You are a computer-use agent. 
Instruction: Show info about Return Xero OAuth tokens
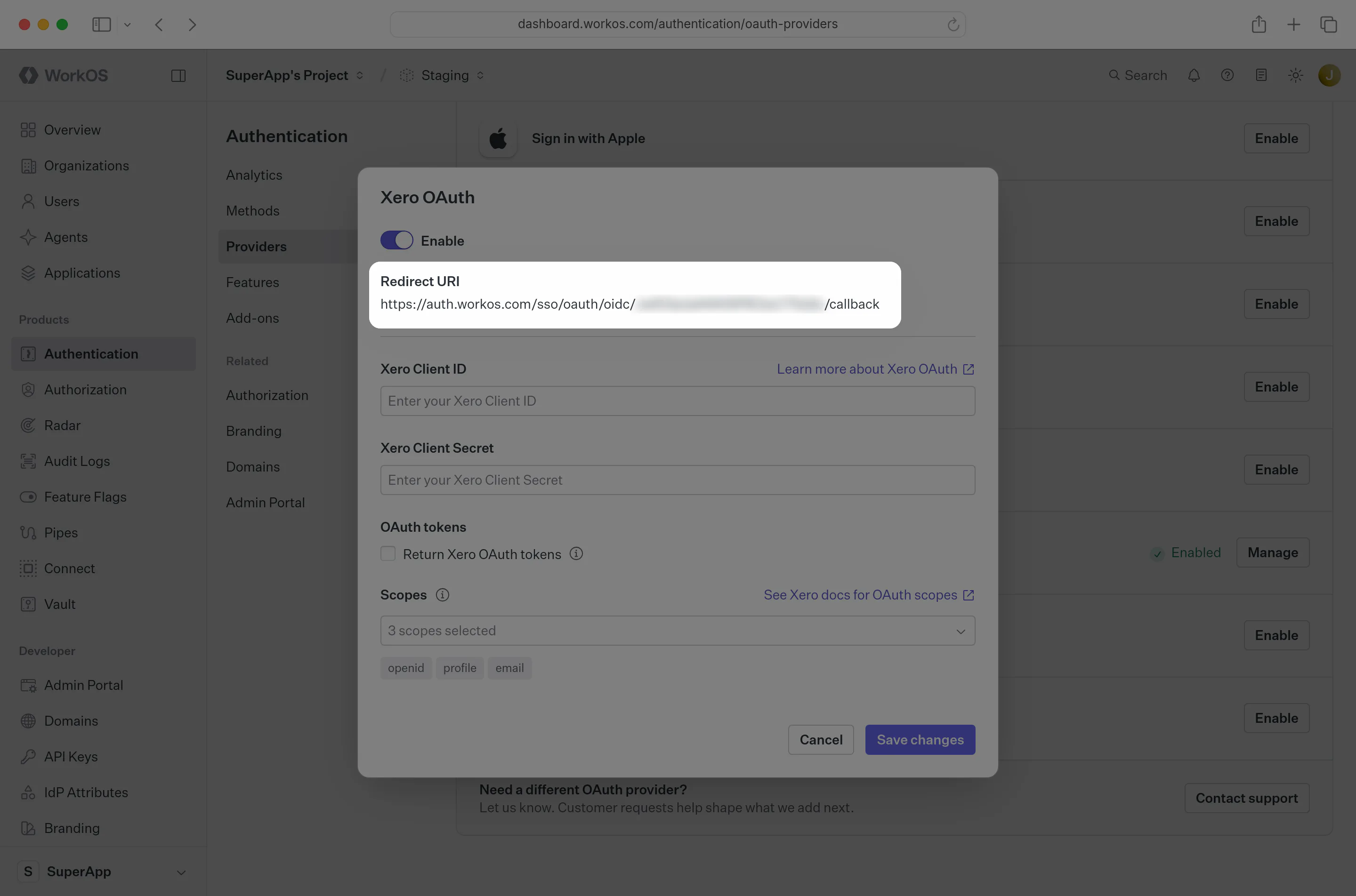coord(576,554)
